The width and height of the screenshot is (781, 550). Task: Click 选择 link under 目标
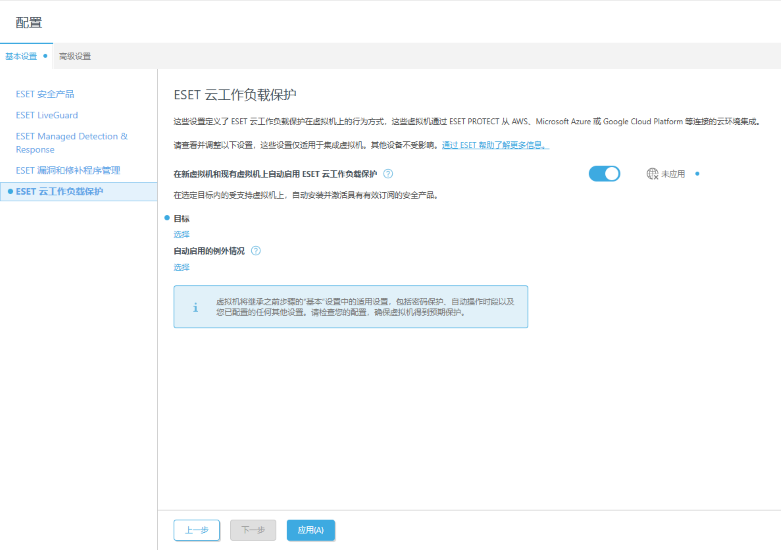[181, 235]
